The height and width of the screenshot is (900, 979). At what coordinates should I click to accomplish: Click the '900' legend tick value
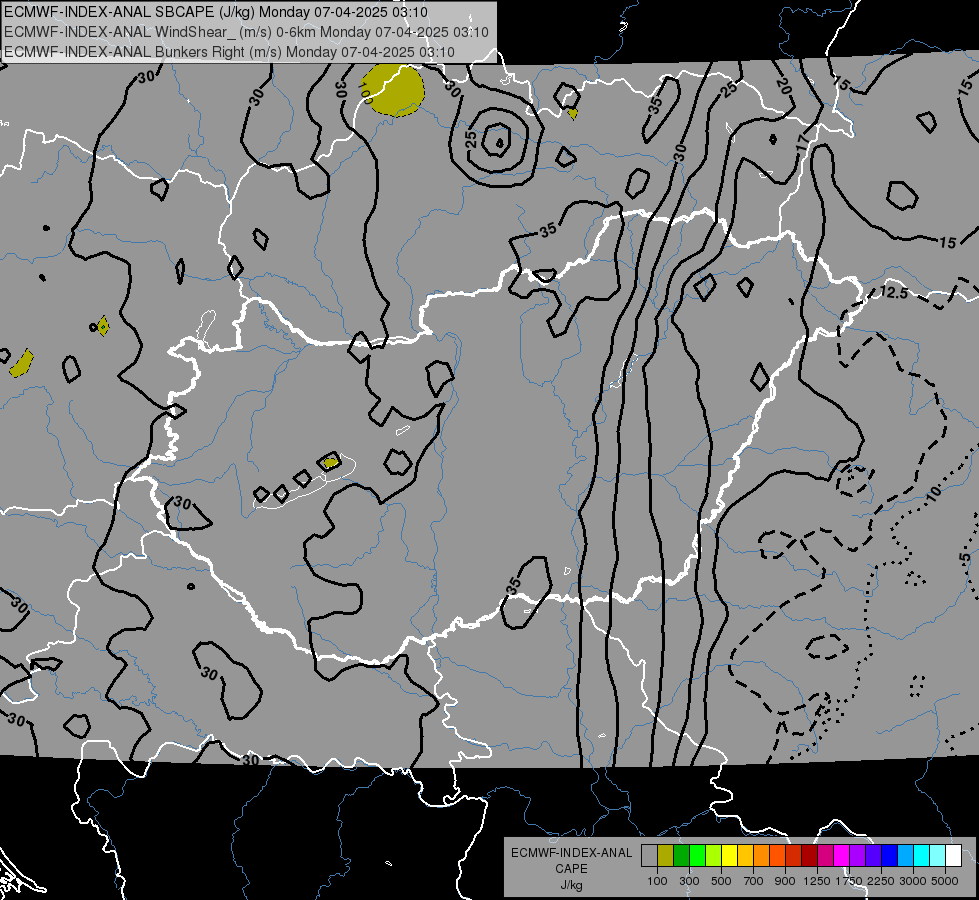point(785,881)
